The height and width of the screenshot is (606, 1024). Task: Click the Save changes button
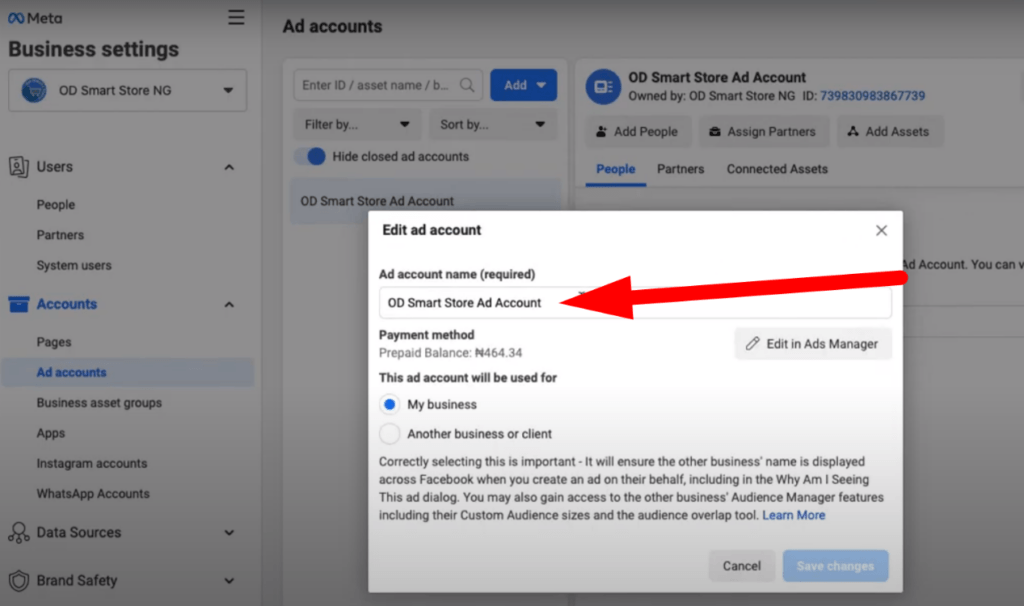click(x=835, y=566)
